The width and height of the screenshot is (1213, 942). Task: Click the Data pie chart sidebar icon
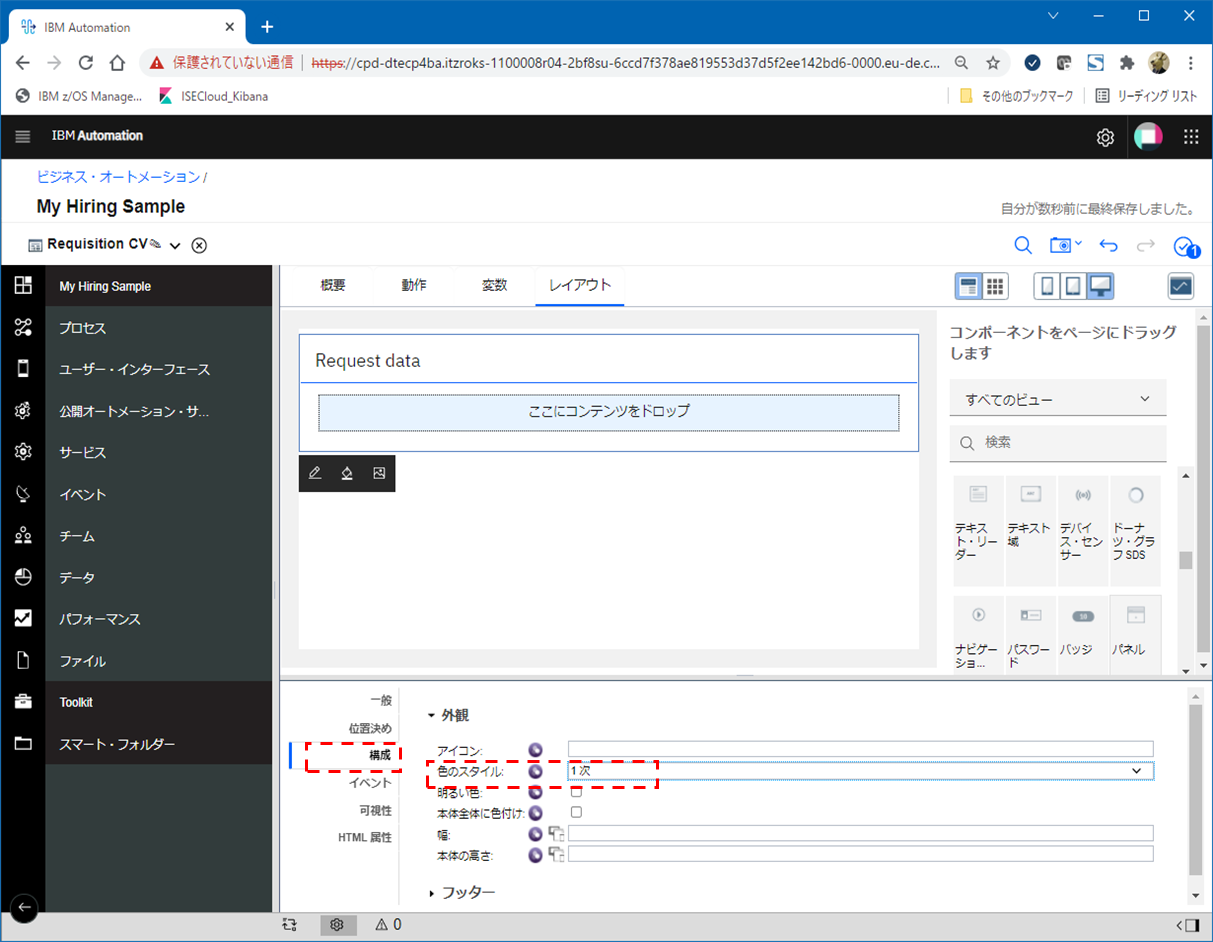click(23, 577)
